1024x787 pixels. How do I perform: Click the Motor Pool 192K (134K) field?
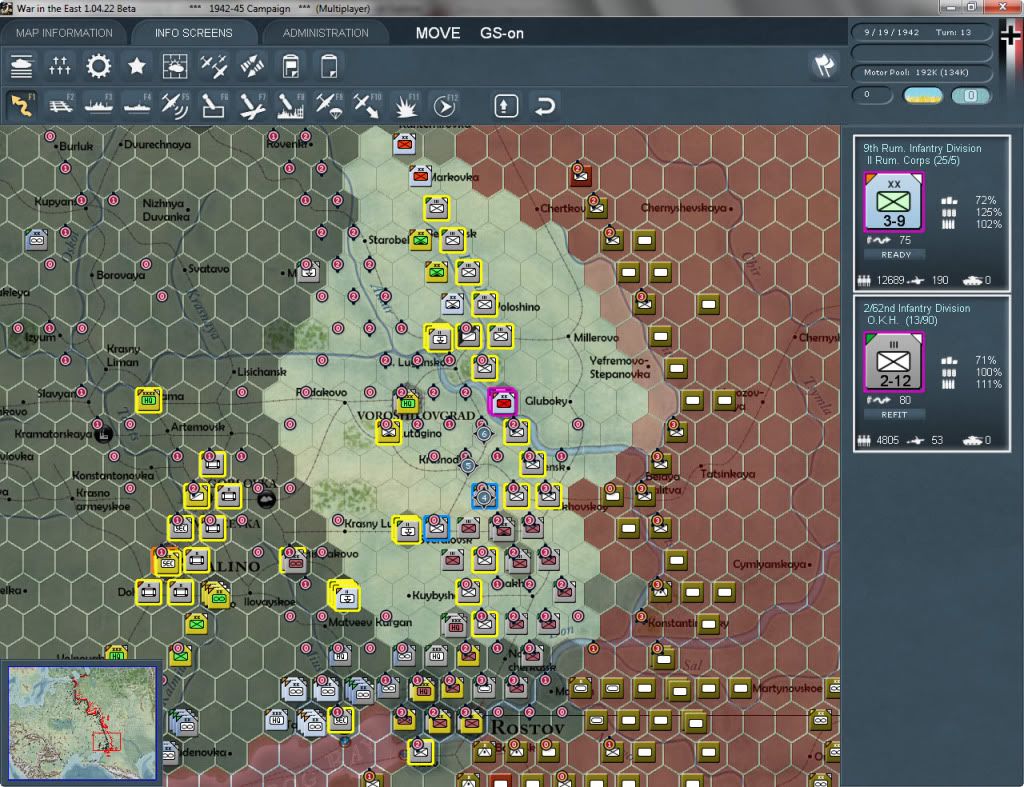[x=921, y=72]
